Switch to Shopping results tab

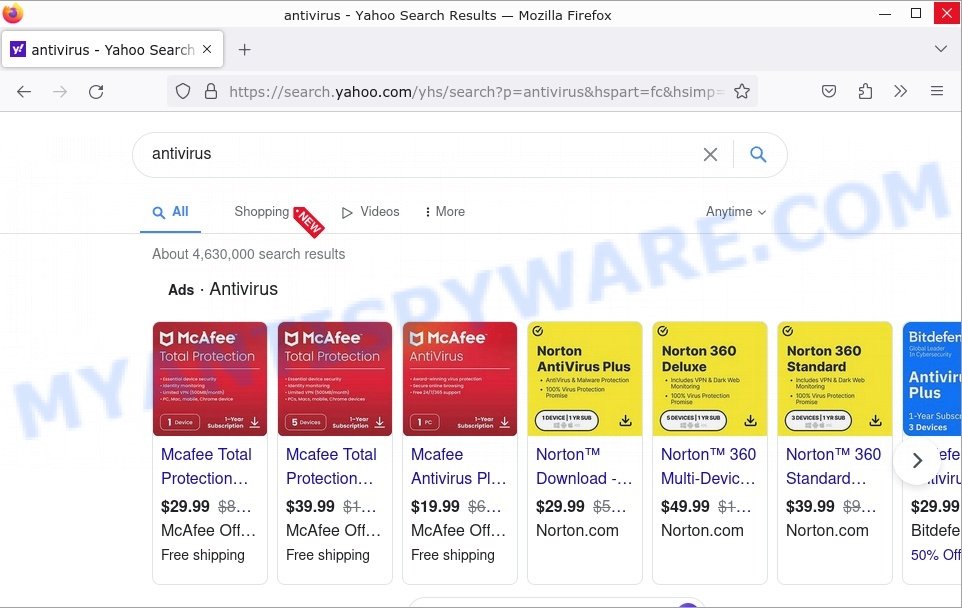pyautogui.click(x=262, y=212)
